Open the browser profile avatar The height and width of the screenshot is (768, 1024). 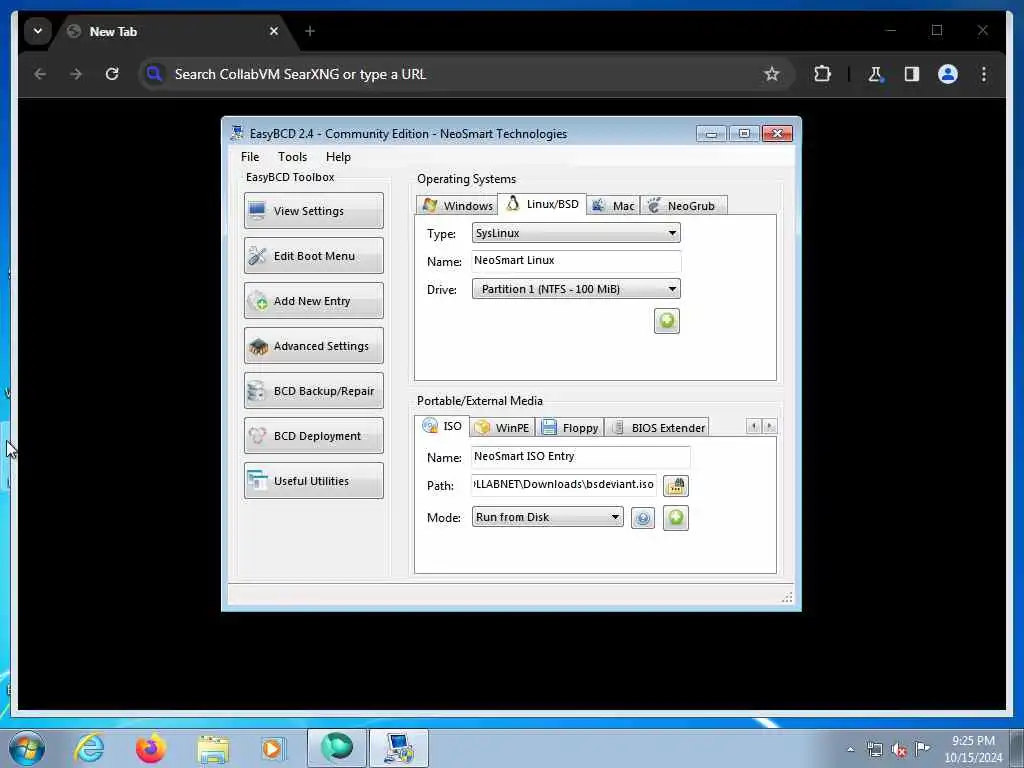pos(948,74)
